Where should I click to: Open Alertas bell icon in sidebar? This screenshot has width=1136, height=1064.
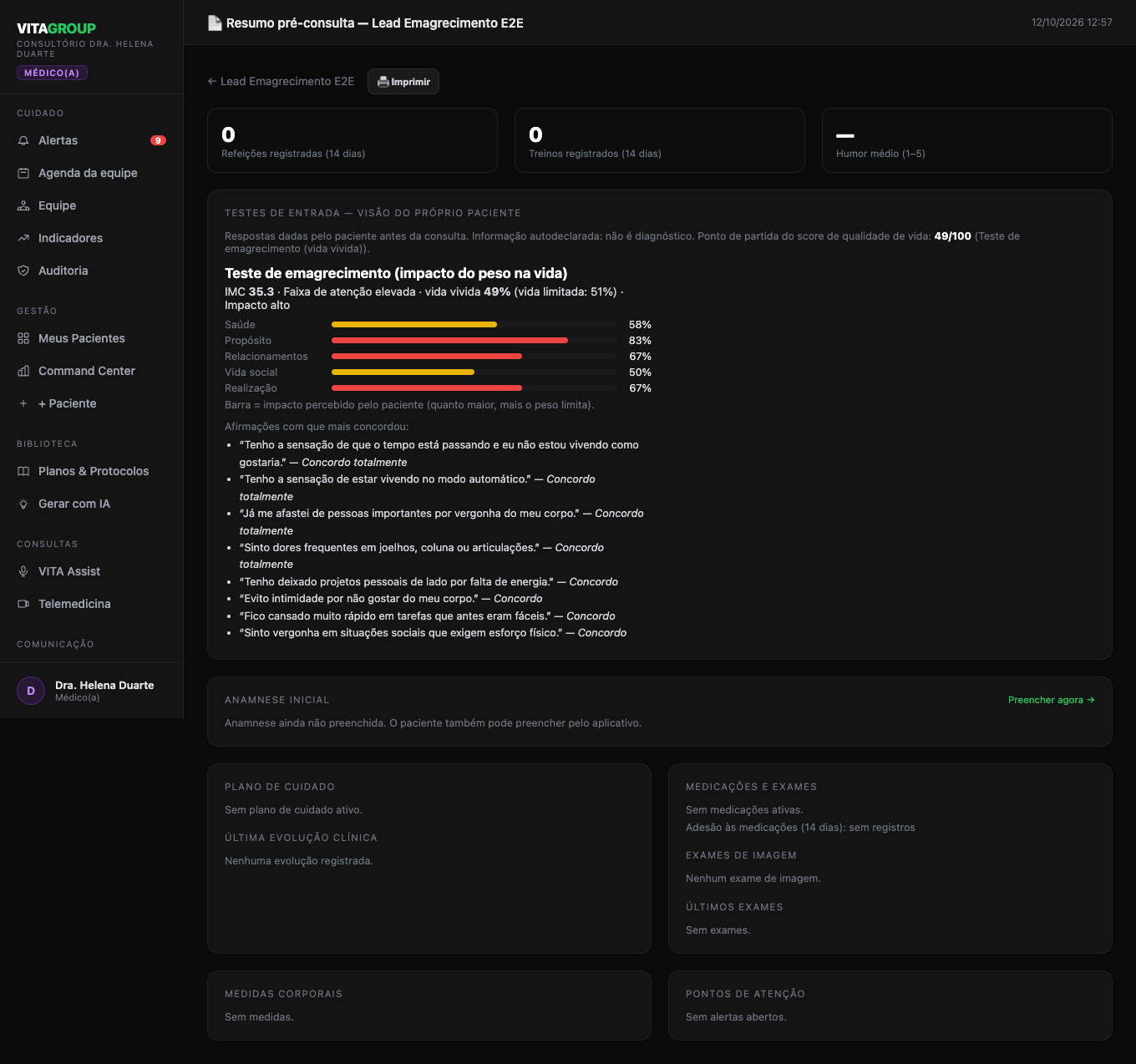tap(23, 140)
